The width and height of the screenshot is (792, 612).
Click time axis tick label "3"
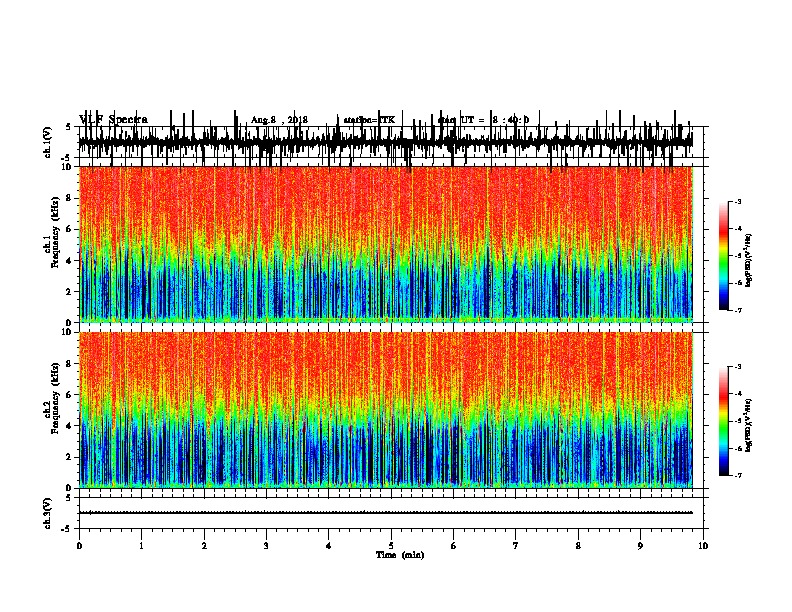click(266, 546)
